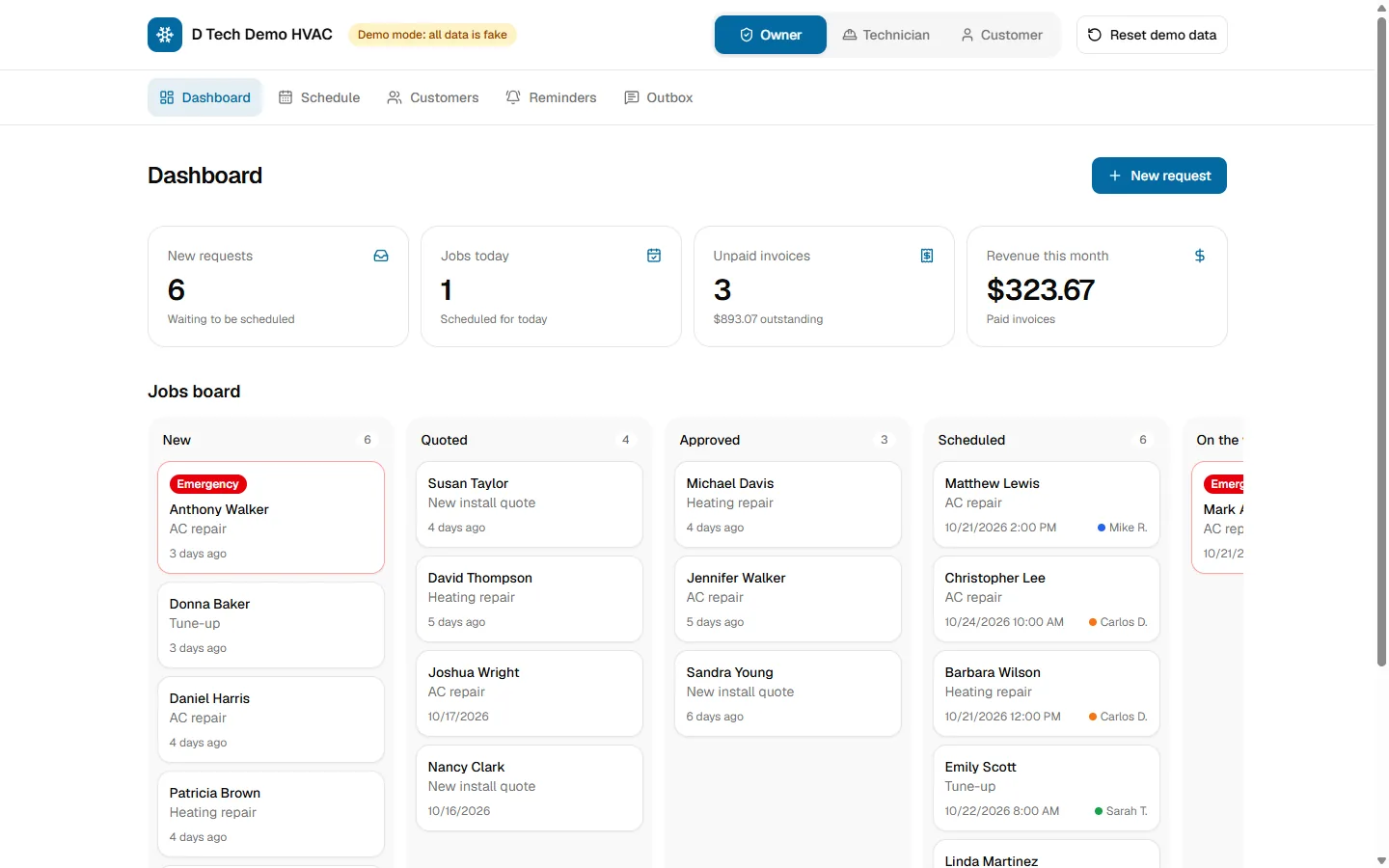Create a New request
This screenshot has height=868, width=1389.
click(1159, 176)
